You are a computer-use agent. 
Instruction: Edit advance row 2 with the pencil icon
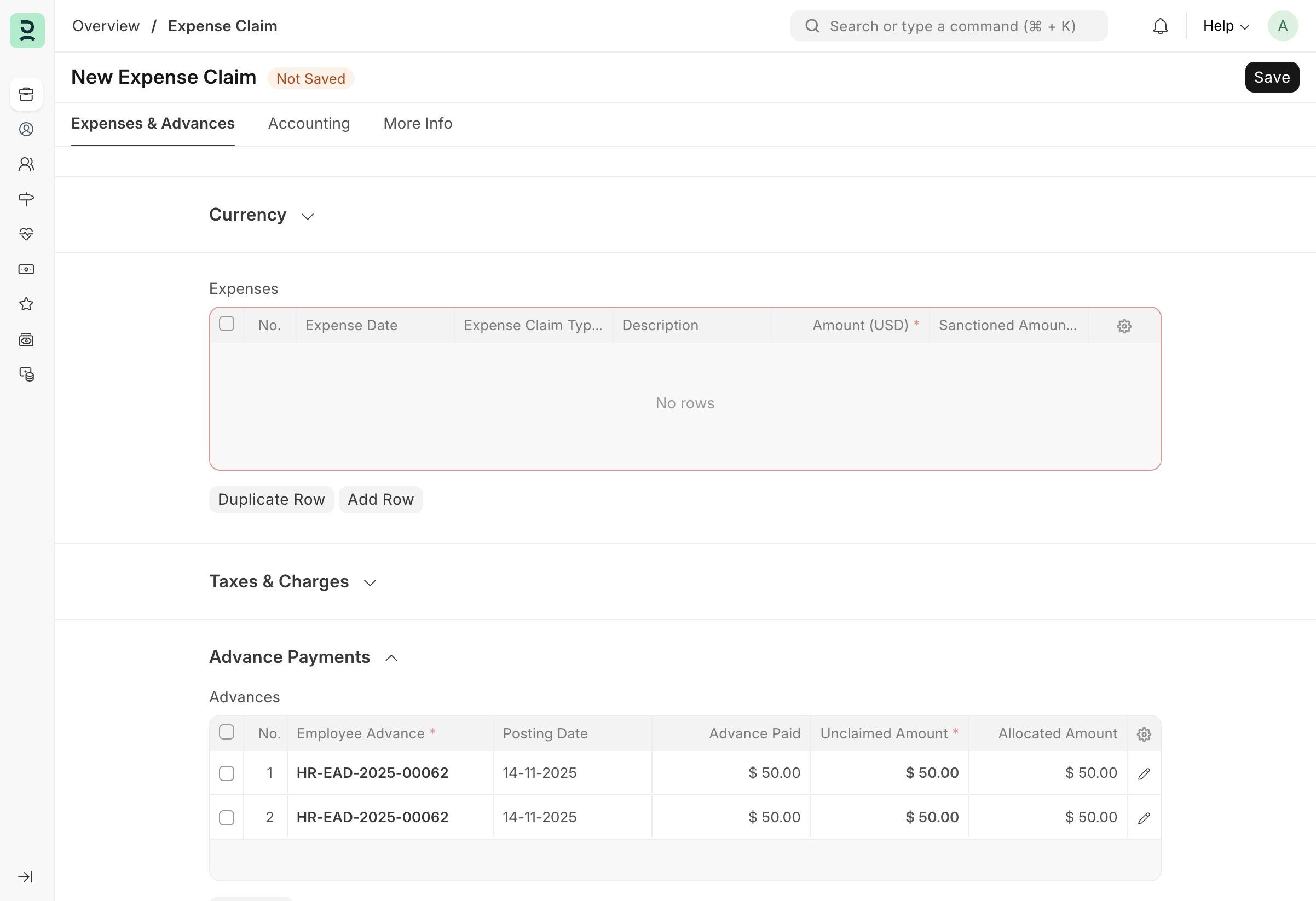[x=1144, y=818]
